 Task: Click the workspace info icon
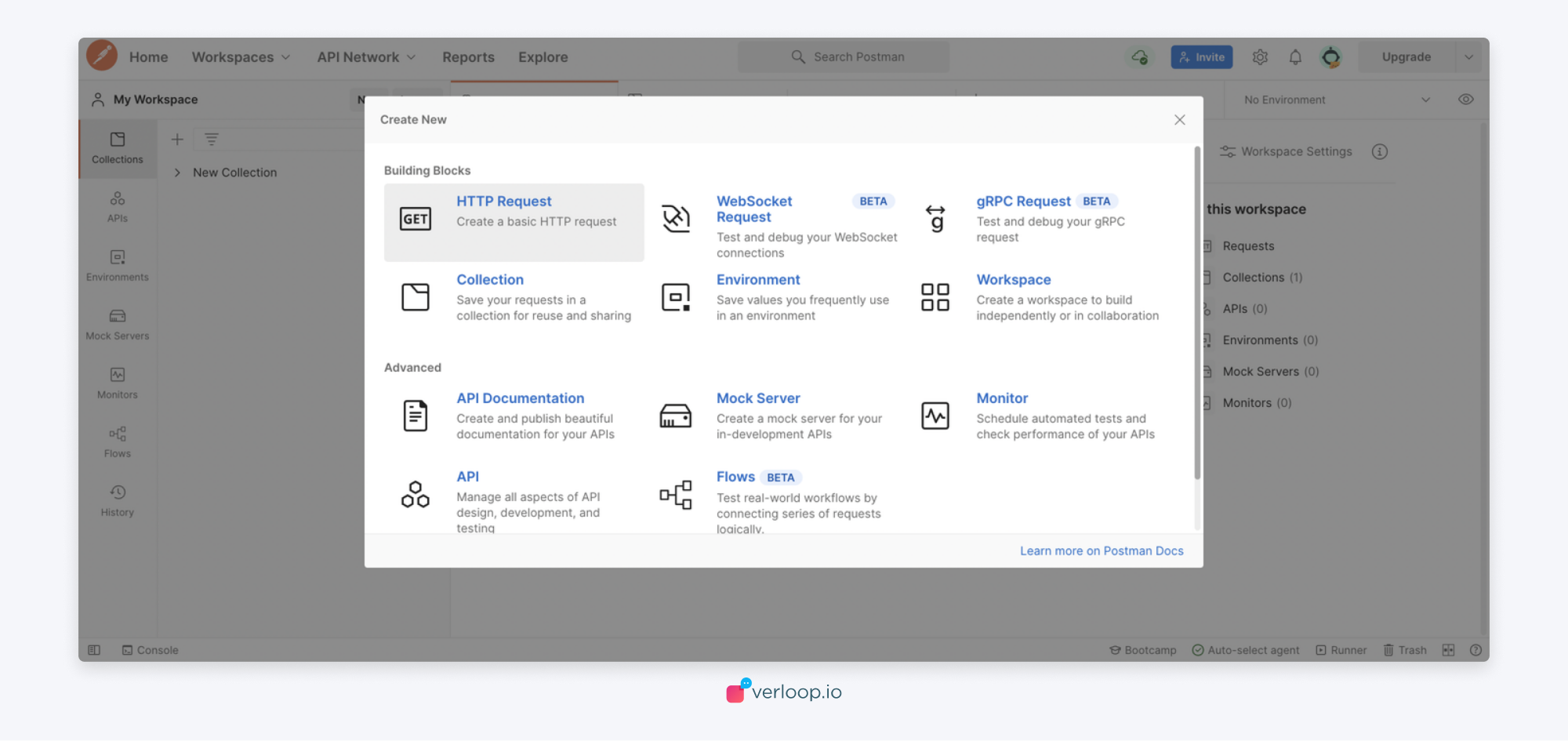point(1380,152)
